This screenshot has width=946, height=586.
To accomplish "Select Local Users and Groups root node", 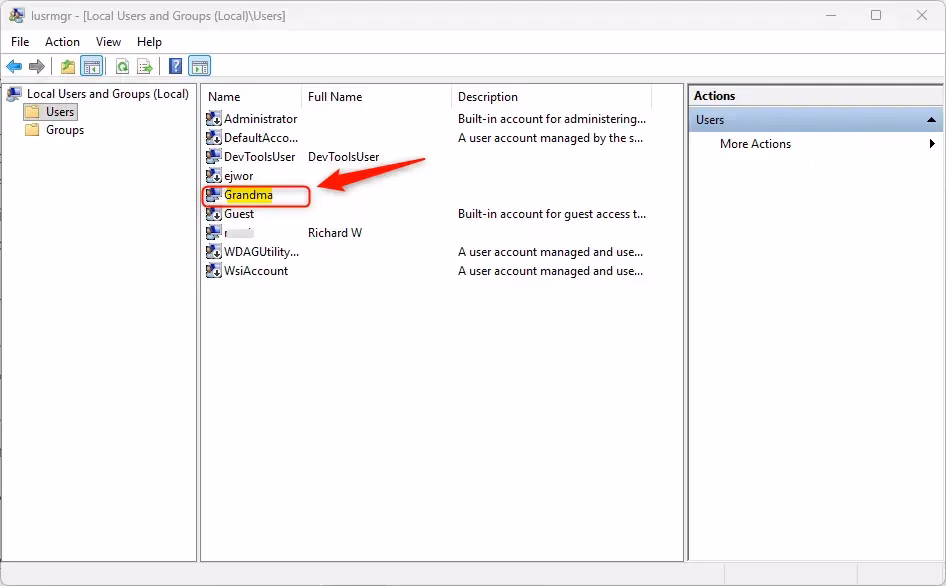I will tap(107, 94).
